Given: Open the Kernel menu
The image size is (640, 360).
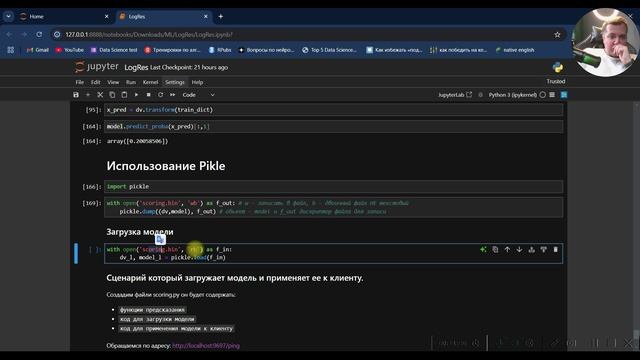Looking at the screenshot, I should (150, 82).
